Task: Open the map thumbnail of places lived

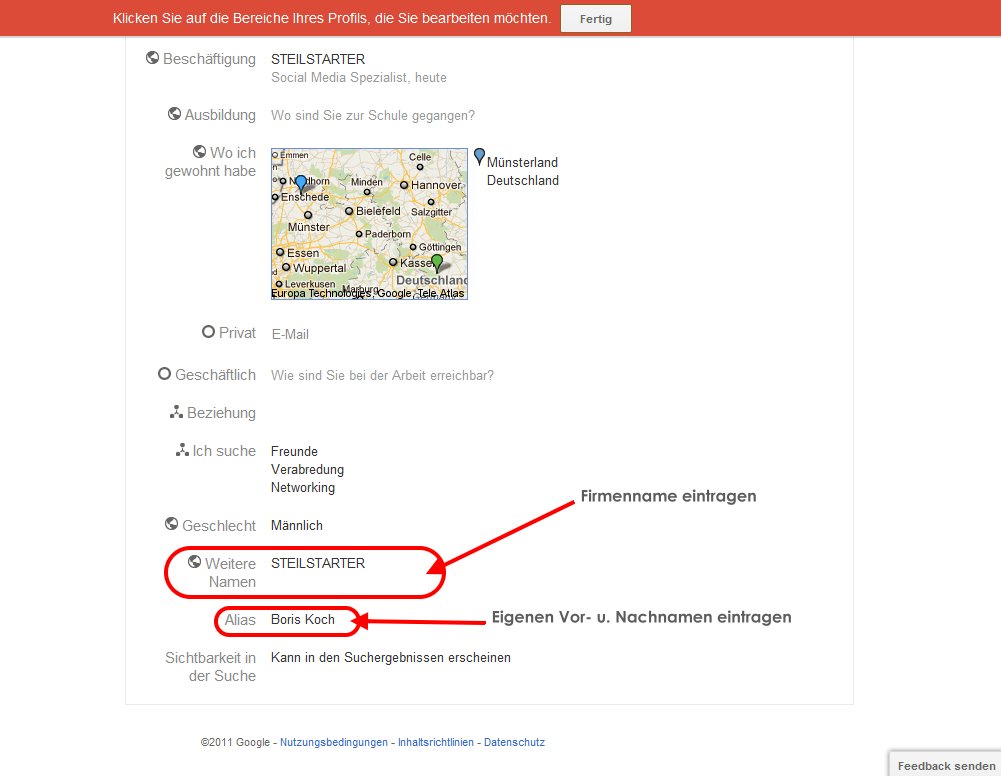Action: pos(370,224)
